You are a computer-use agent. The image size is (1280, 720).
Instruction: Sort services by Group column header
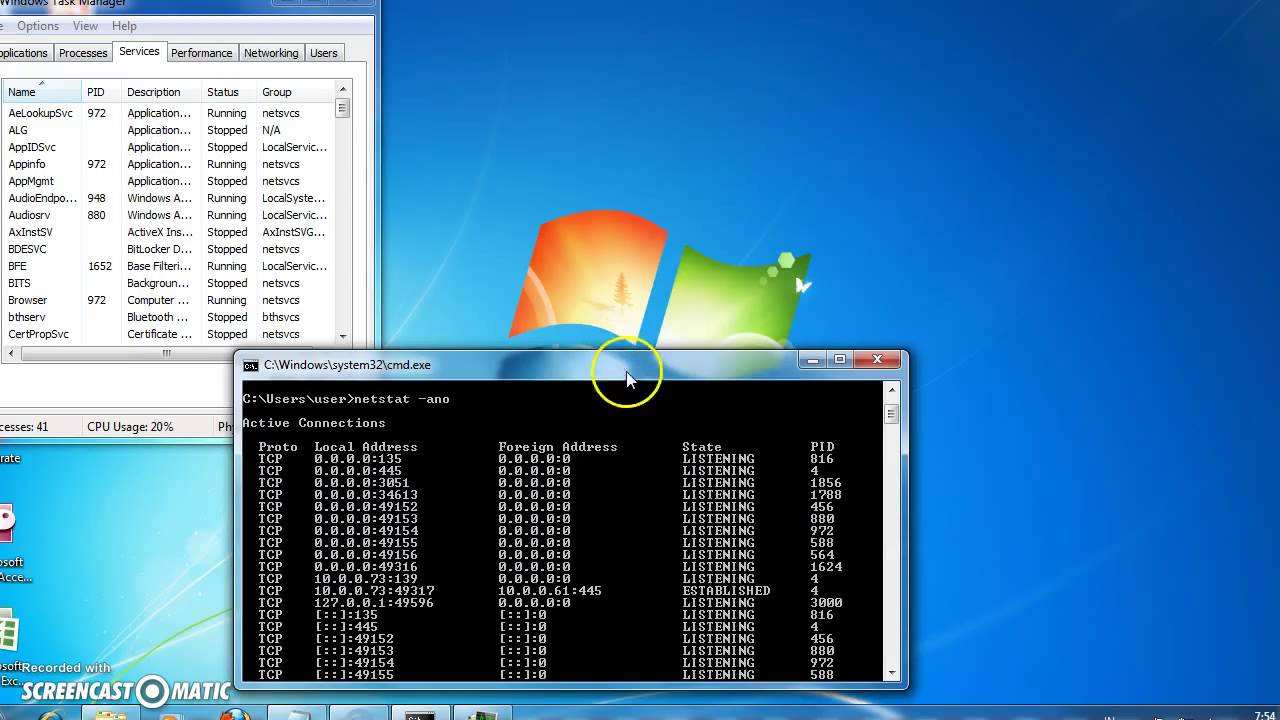(x=295, y=92)
